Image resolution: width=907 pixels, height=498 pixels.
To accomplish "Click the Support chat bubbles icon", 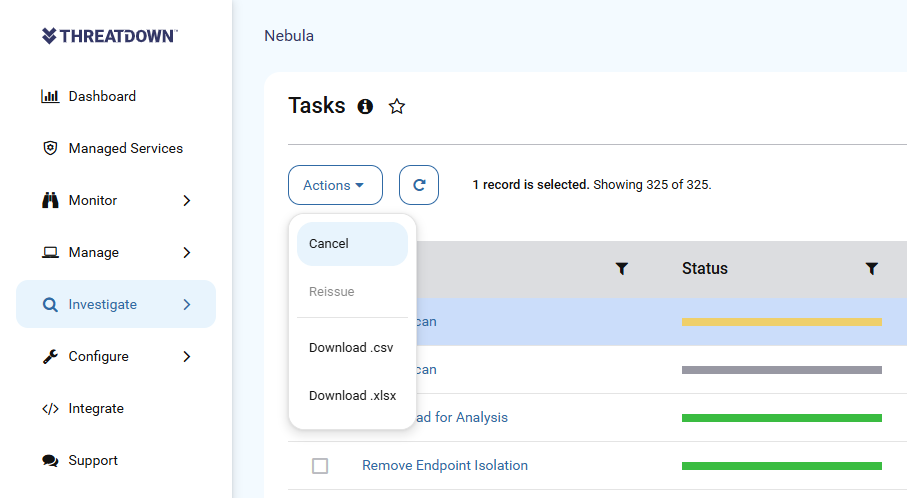I will 50,460.
